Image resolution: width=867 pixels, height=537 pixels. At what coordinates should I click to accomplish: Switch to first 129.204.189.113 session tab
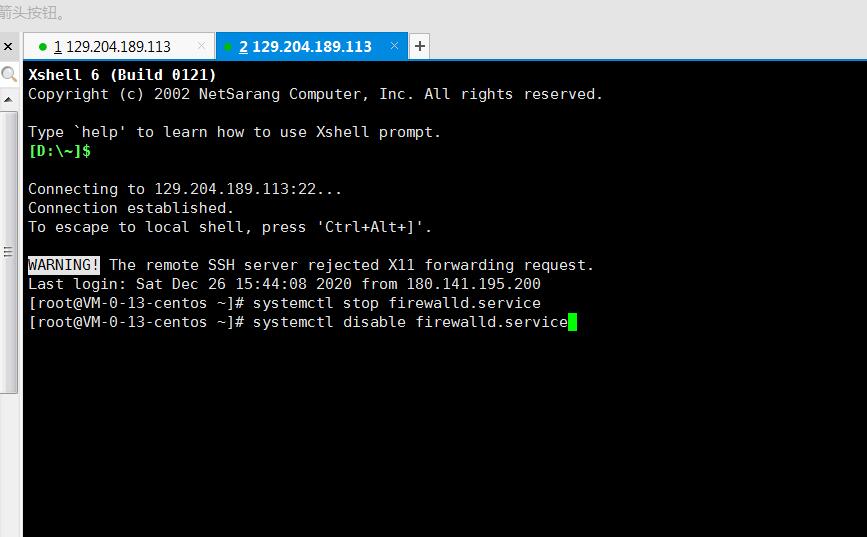coord(112,46)
